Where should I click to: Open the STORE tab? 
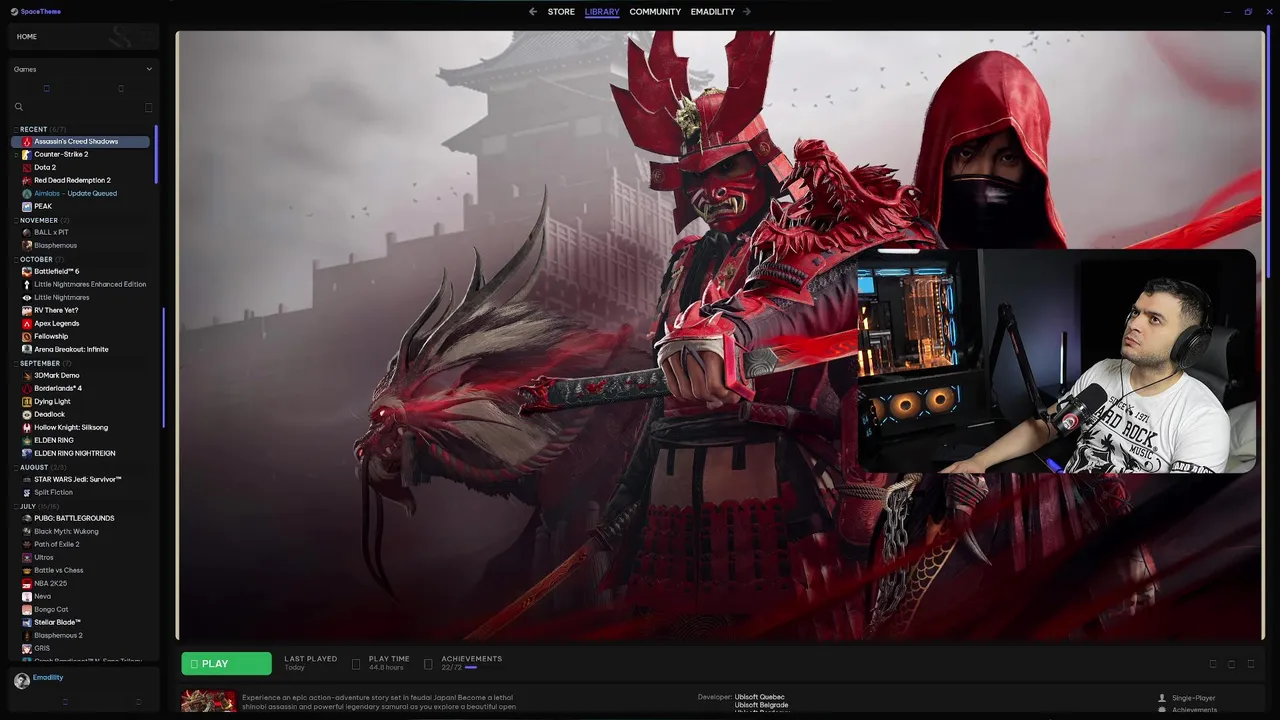point(561,12)
